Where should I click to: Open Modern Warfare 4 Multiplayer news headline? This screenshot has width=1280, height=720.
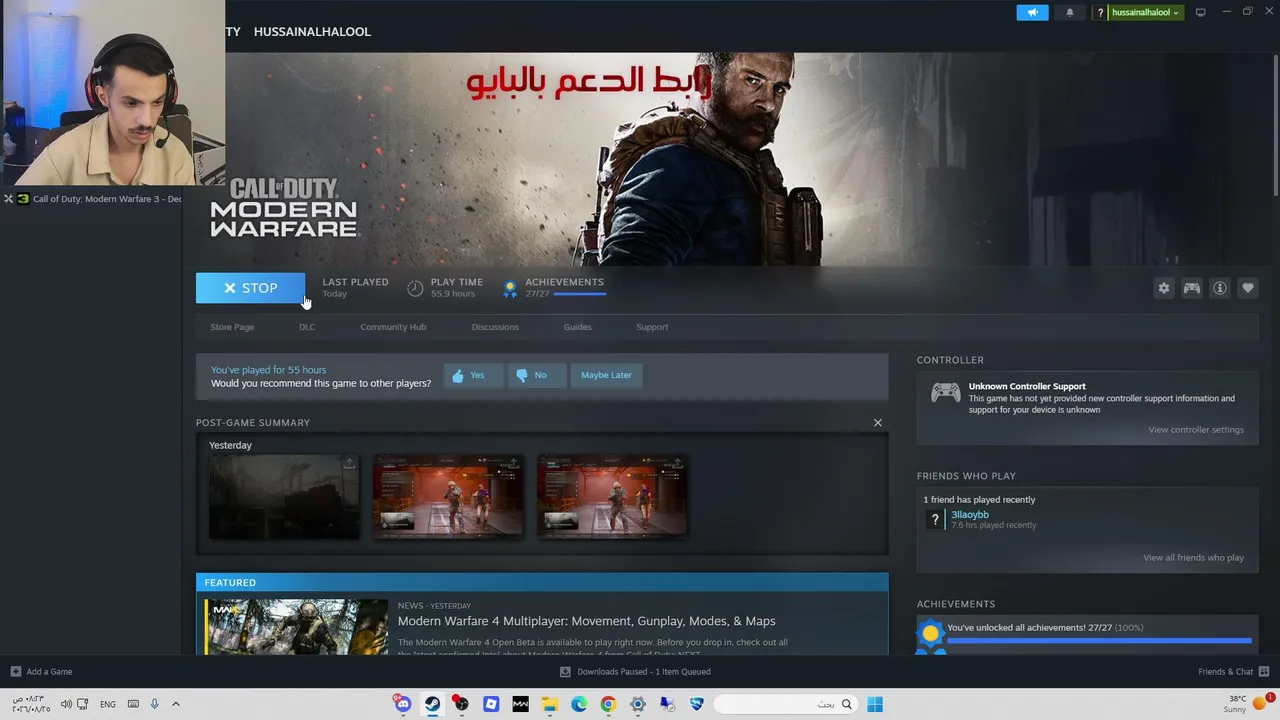click(x=586, y=621)
